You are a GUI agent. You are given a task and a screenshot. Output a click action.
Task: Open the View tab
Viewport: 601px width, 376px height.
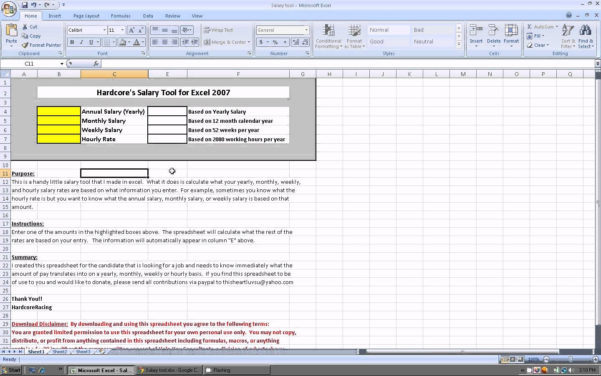[x=197, y=16]
